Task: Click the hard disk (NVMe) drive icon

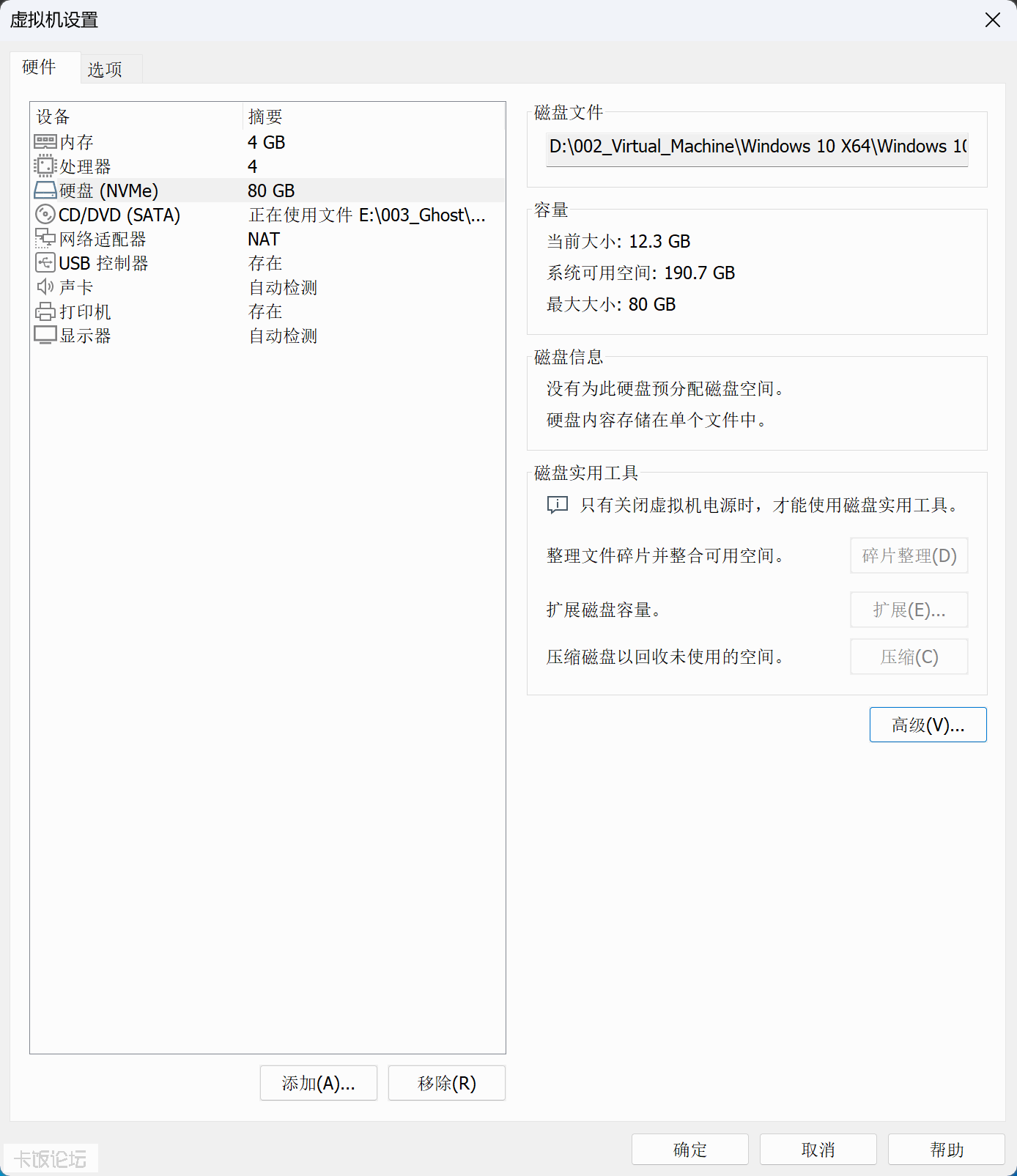Action: point(45,191)
